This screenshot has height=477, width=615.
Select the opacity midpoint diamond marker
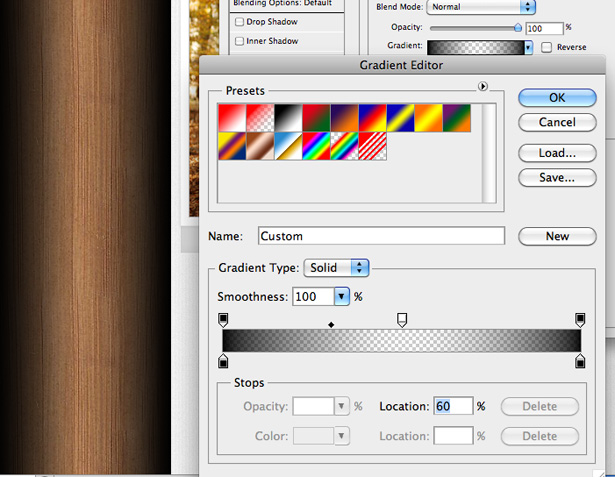(x=331, y=325)
